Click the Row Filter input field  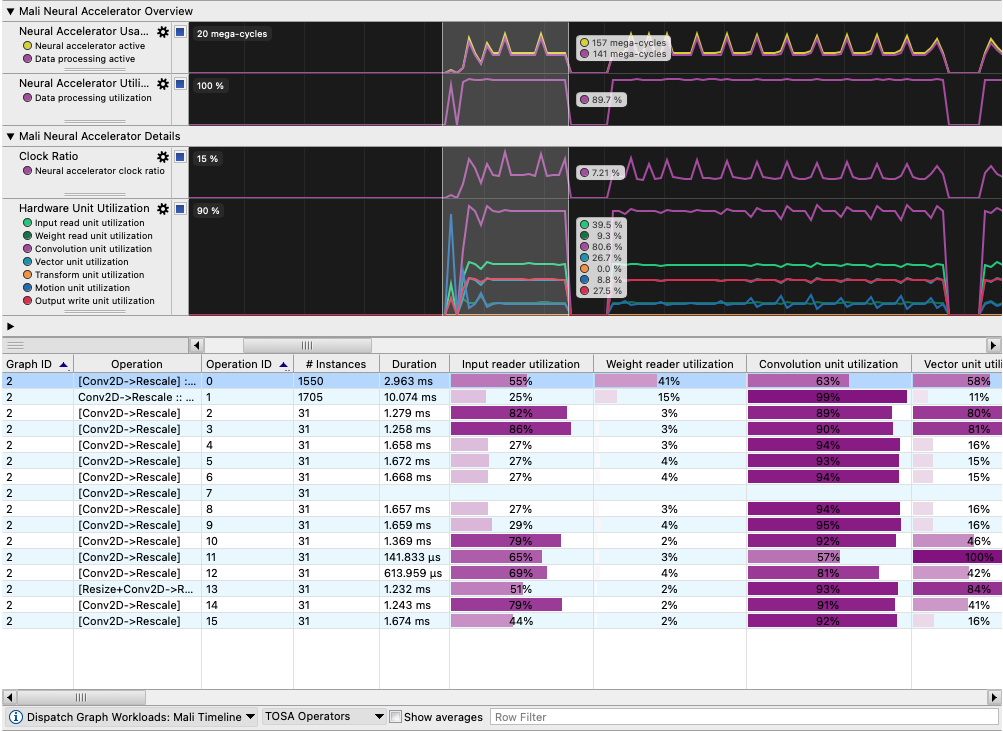pyautogui.click(x=744, y=717)
